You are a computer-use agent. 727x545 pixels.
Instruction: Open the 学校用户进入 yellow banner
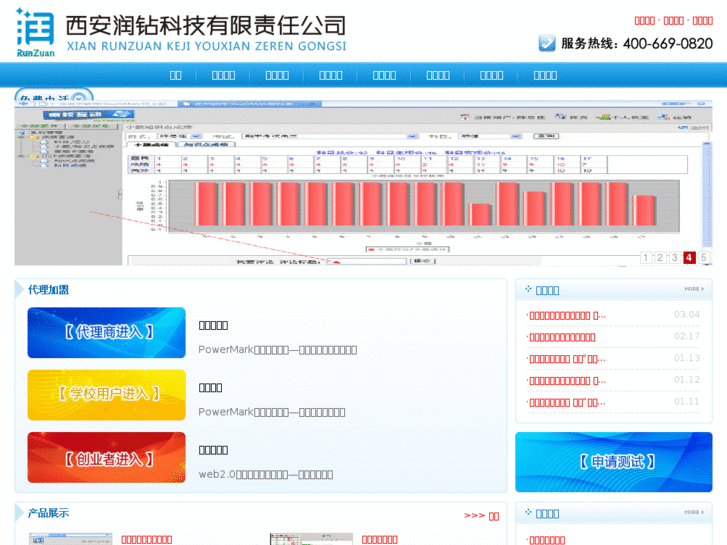[x=106, y=395]
